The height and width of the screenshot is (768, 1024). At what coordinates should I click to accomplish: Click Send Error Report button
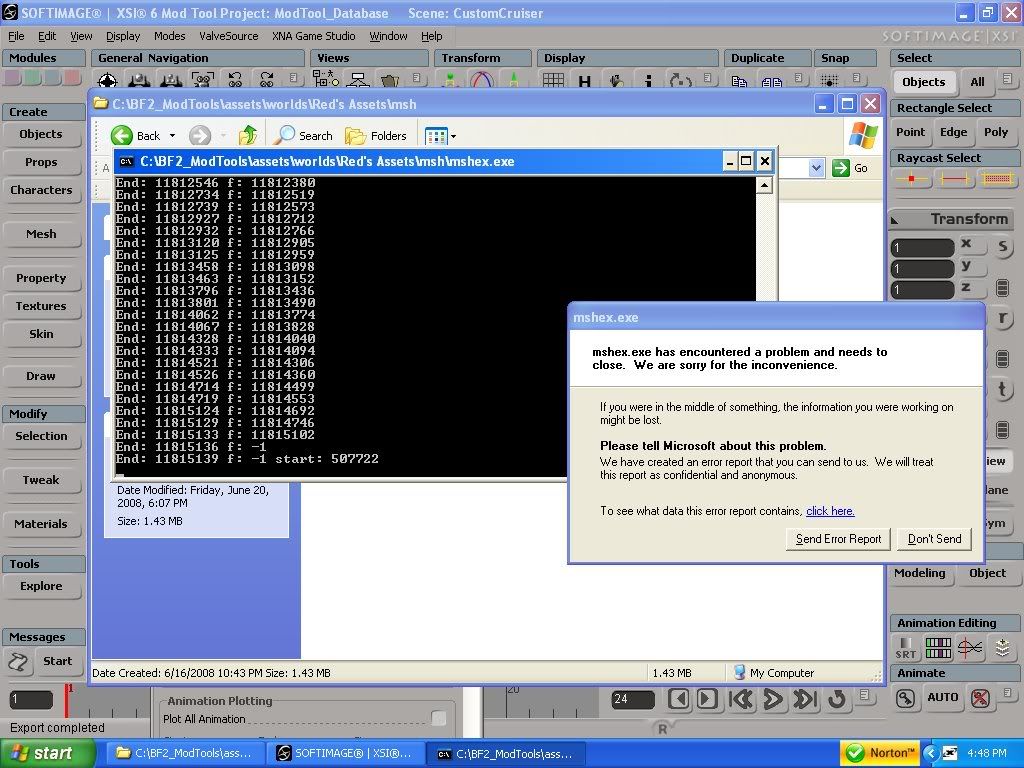tap(839, 539)
